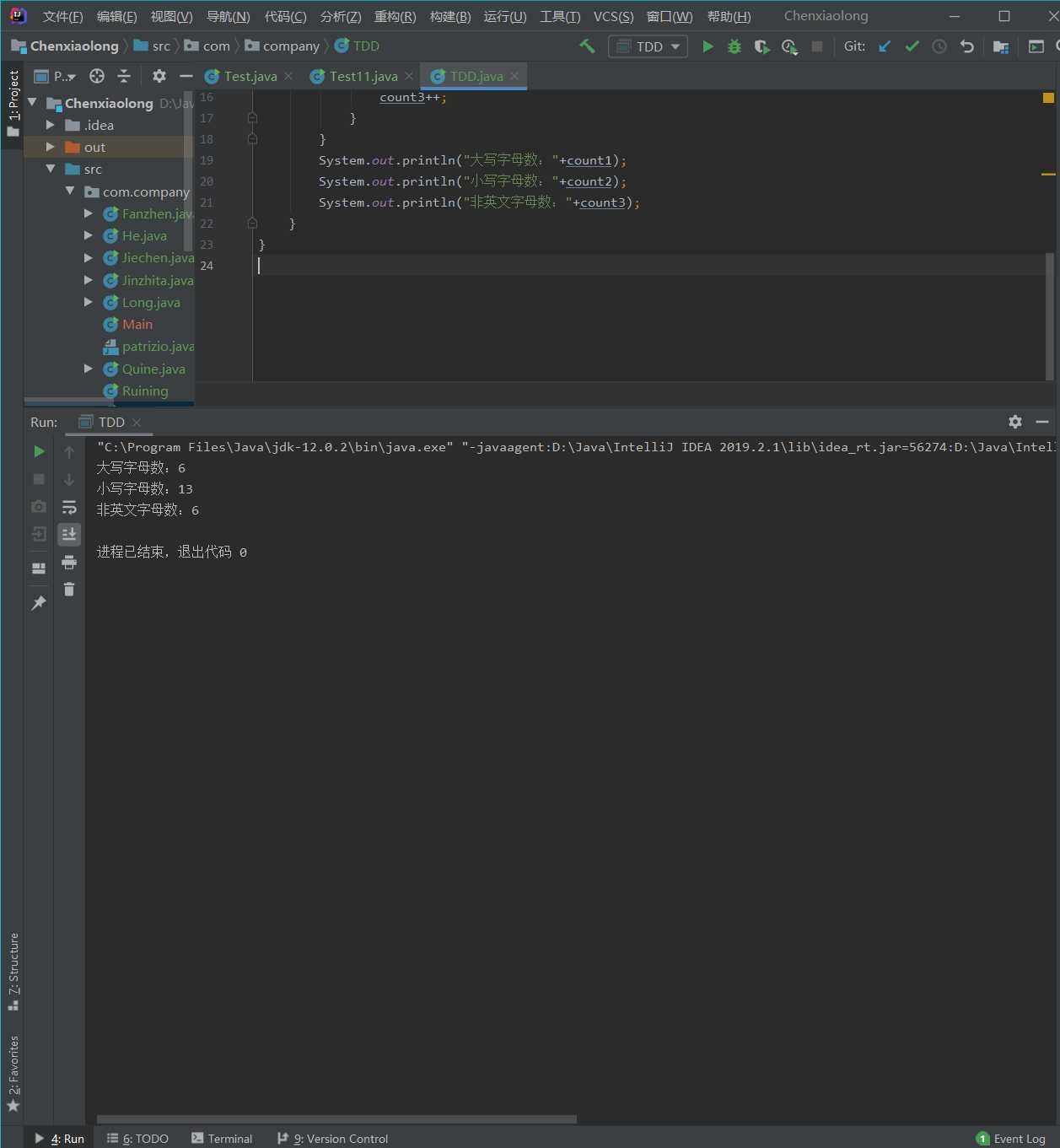Viewport: 1060px width, 1148px height.
Task: Rerun TDD from the Run panel
Action: tap(39, 452)
